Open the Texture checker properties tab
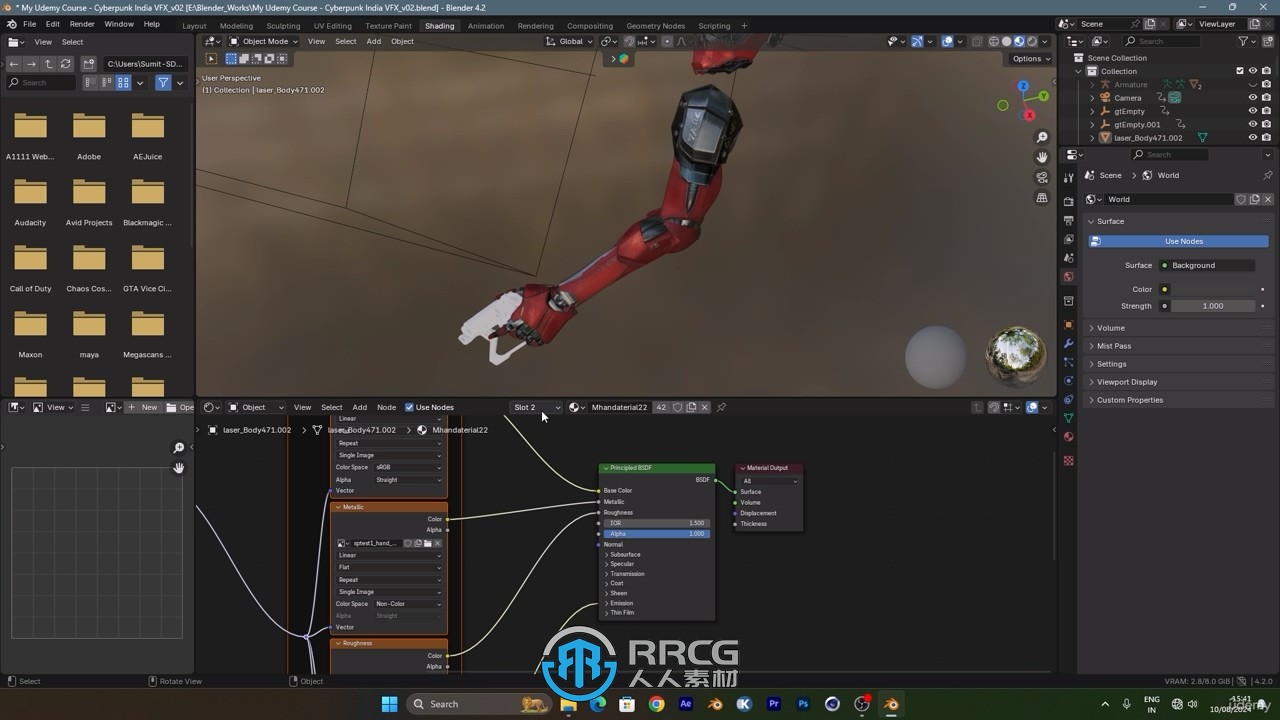 tap(1069, 461)
